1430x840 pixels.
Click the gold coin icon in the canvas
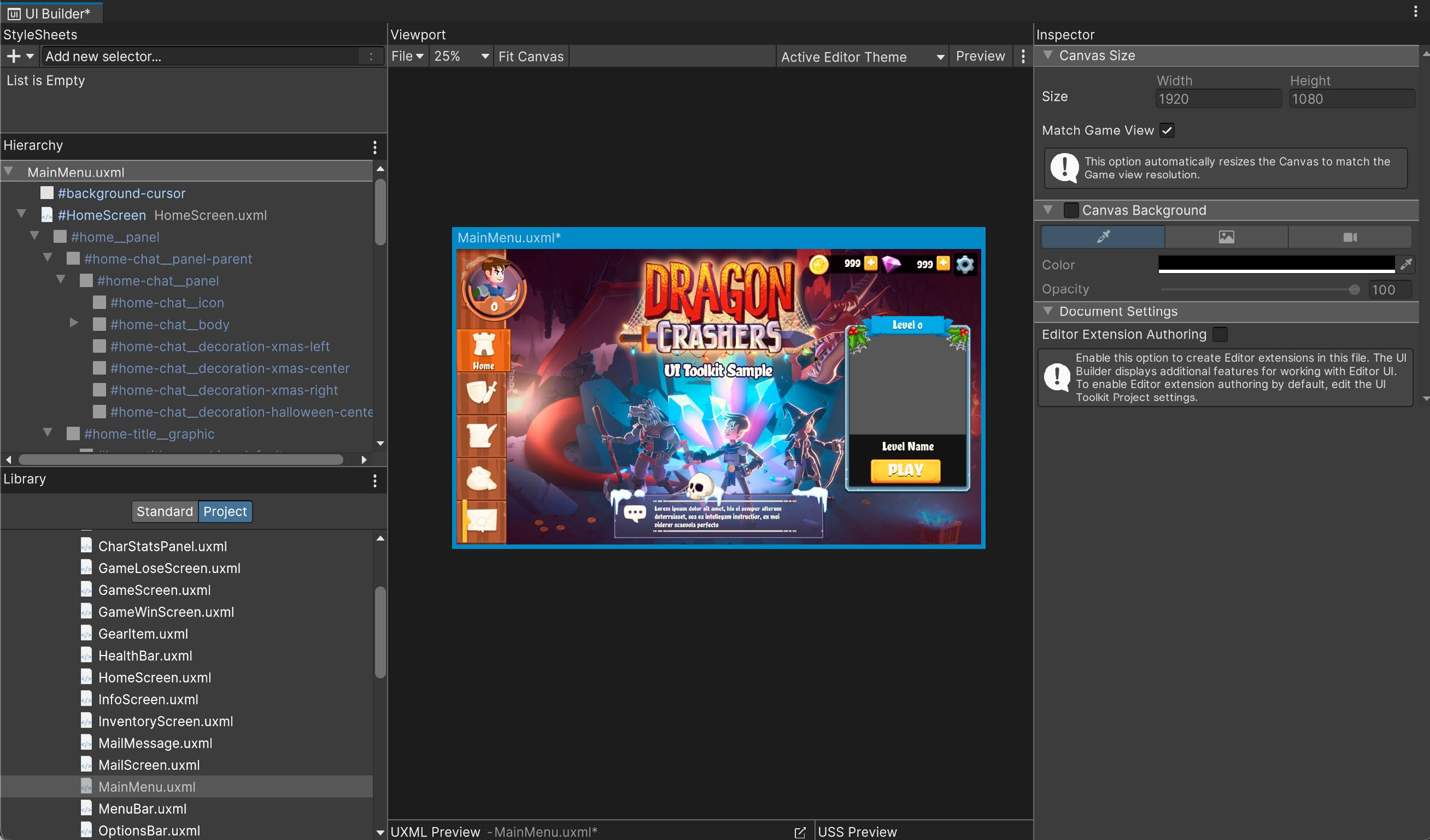click(x=819, y=264)
